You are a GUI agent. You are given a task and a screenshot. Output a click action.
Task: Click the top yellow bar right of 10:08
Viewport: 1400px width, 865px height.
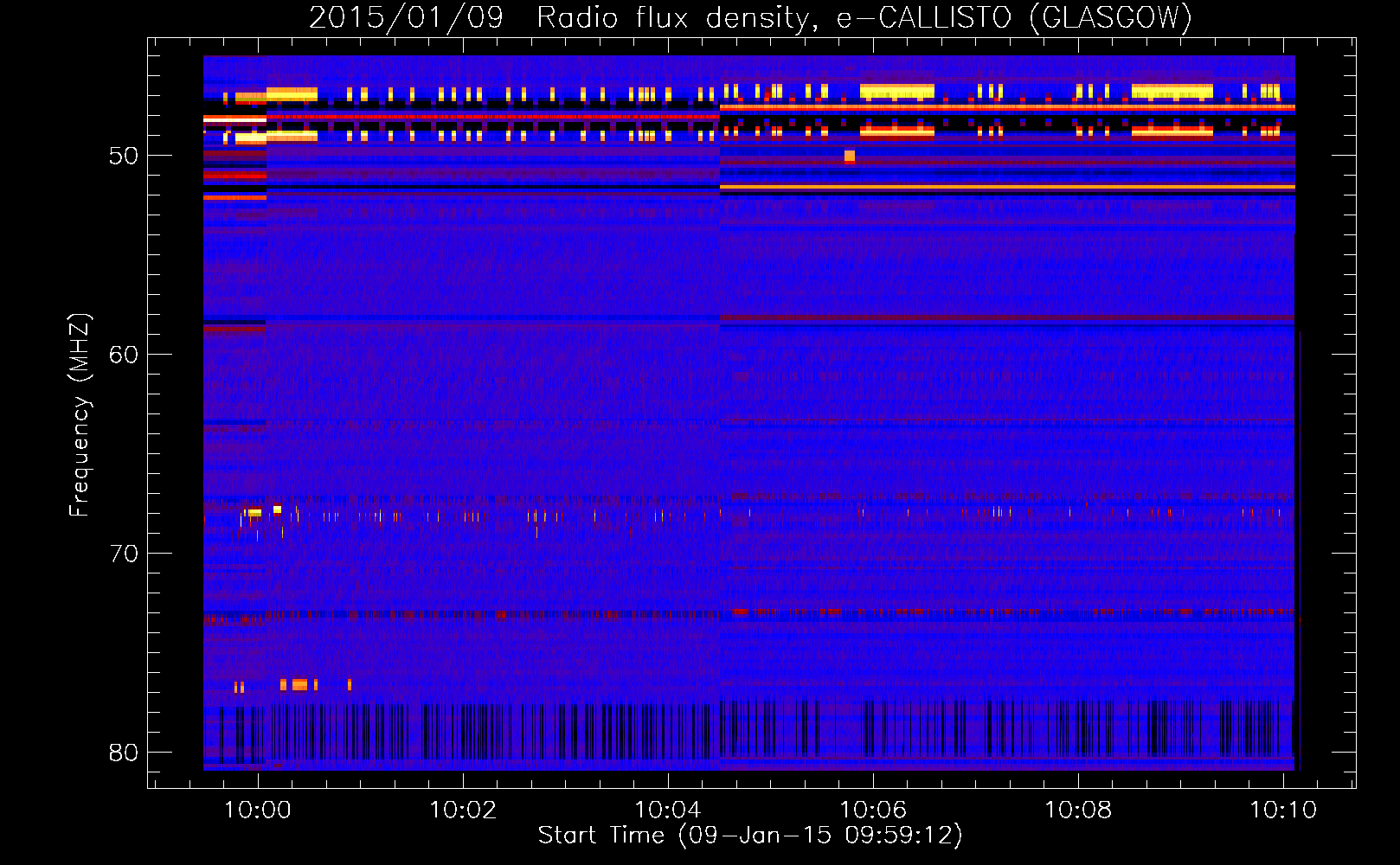[x=1172, y=91]
